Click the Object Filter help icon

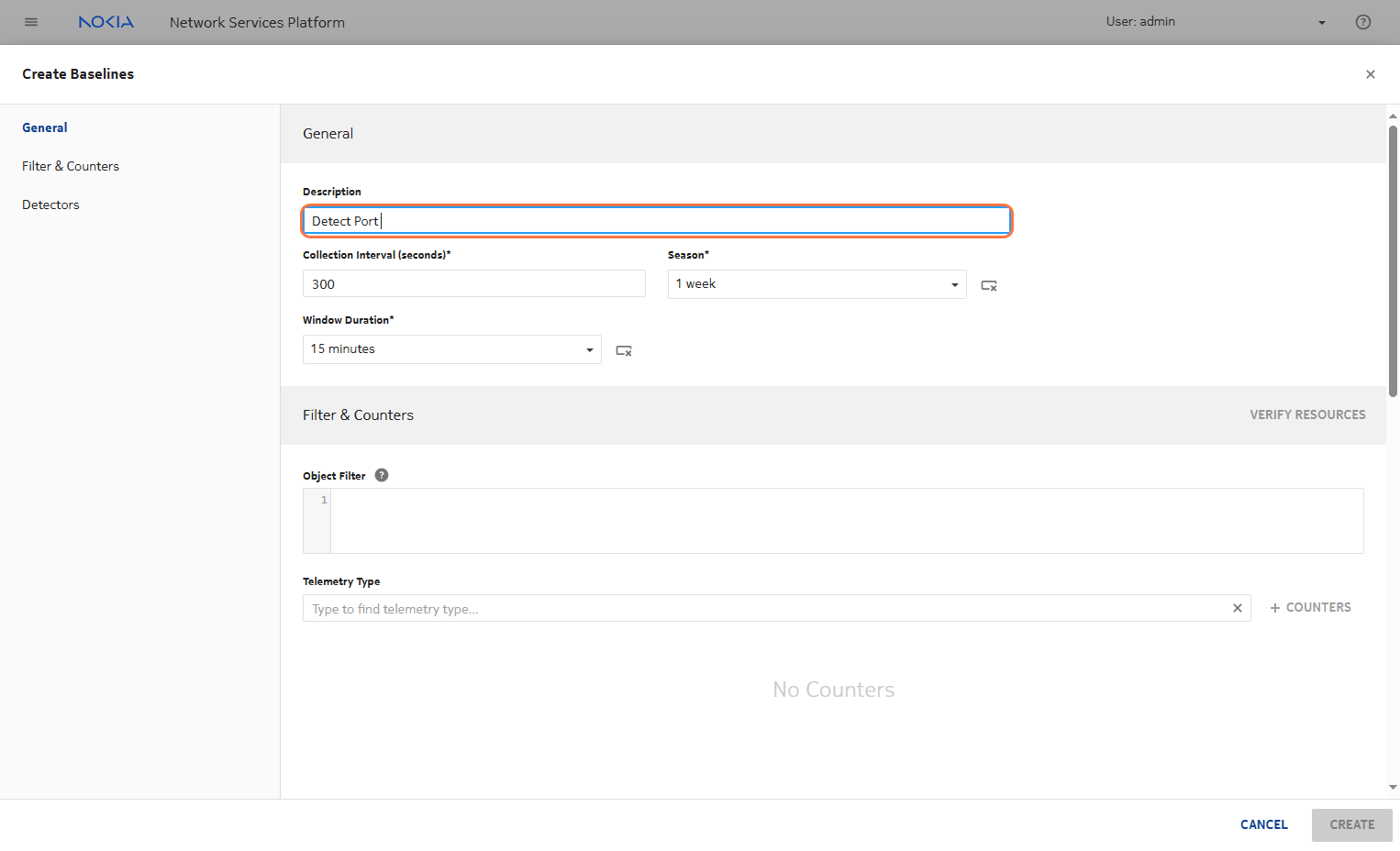click(x=382, y=475)
